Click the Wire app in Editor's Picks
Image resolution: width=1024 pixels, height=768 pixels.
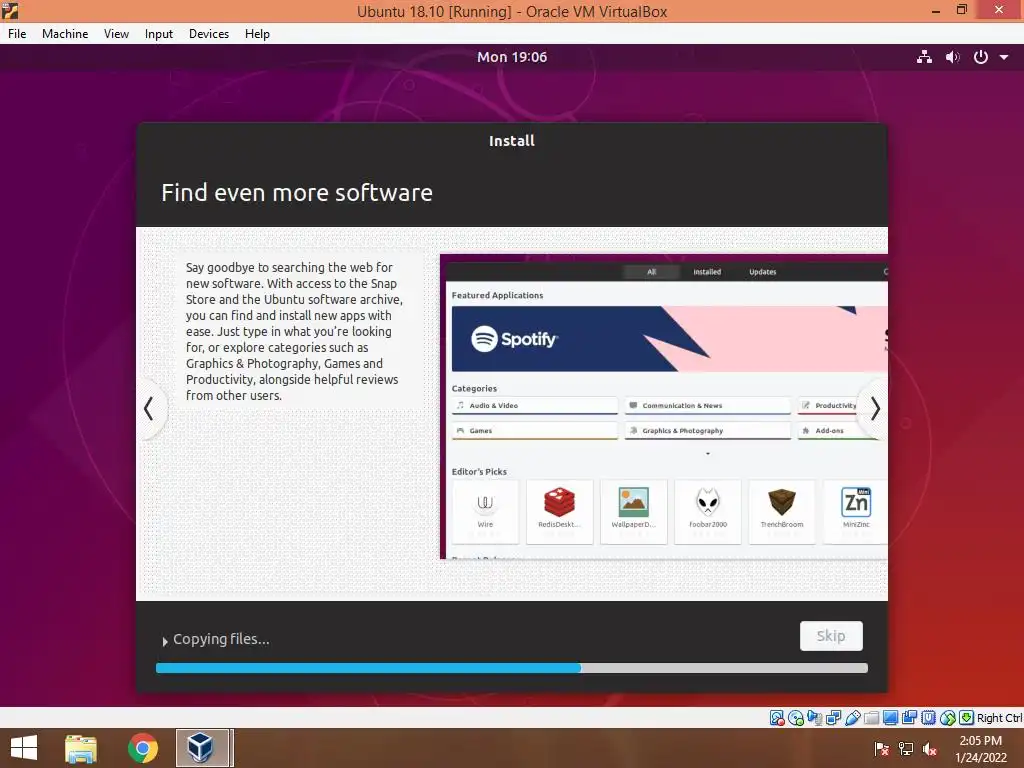tap(485, 511)
